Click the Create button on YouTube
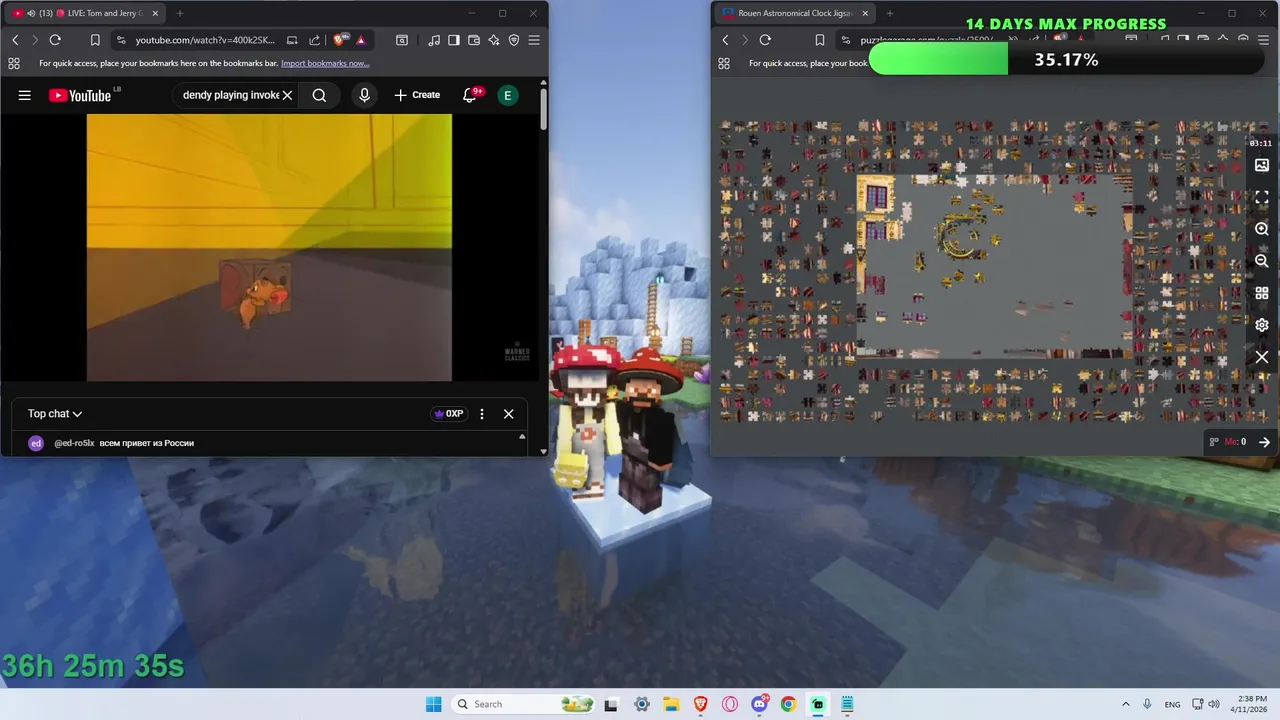The height and width of the screenshot is (720, 1280). pyautogui.click(x=417, y=95)
